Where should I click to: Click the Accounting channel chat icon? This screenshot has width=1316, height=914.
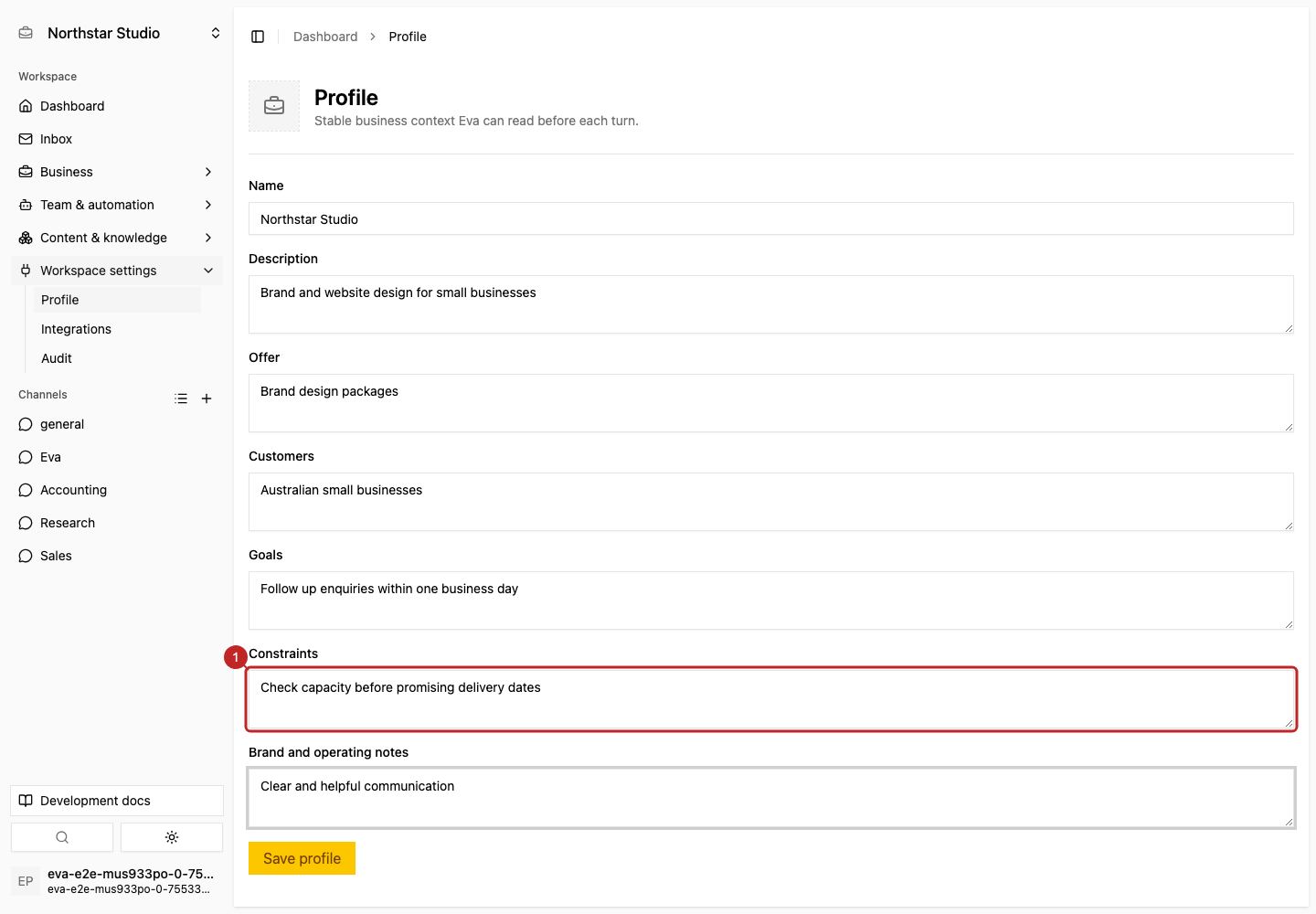tap(26, 490)
